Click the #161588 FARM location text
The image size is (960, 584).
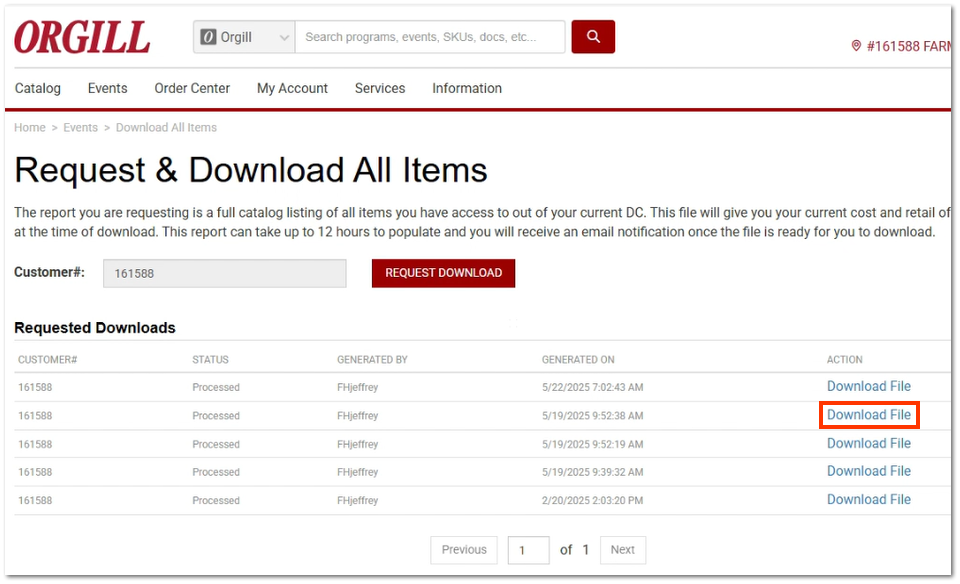coord(909,47)
